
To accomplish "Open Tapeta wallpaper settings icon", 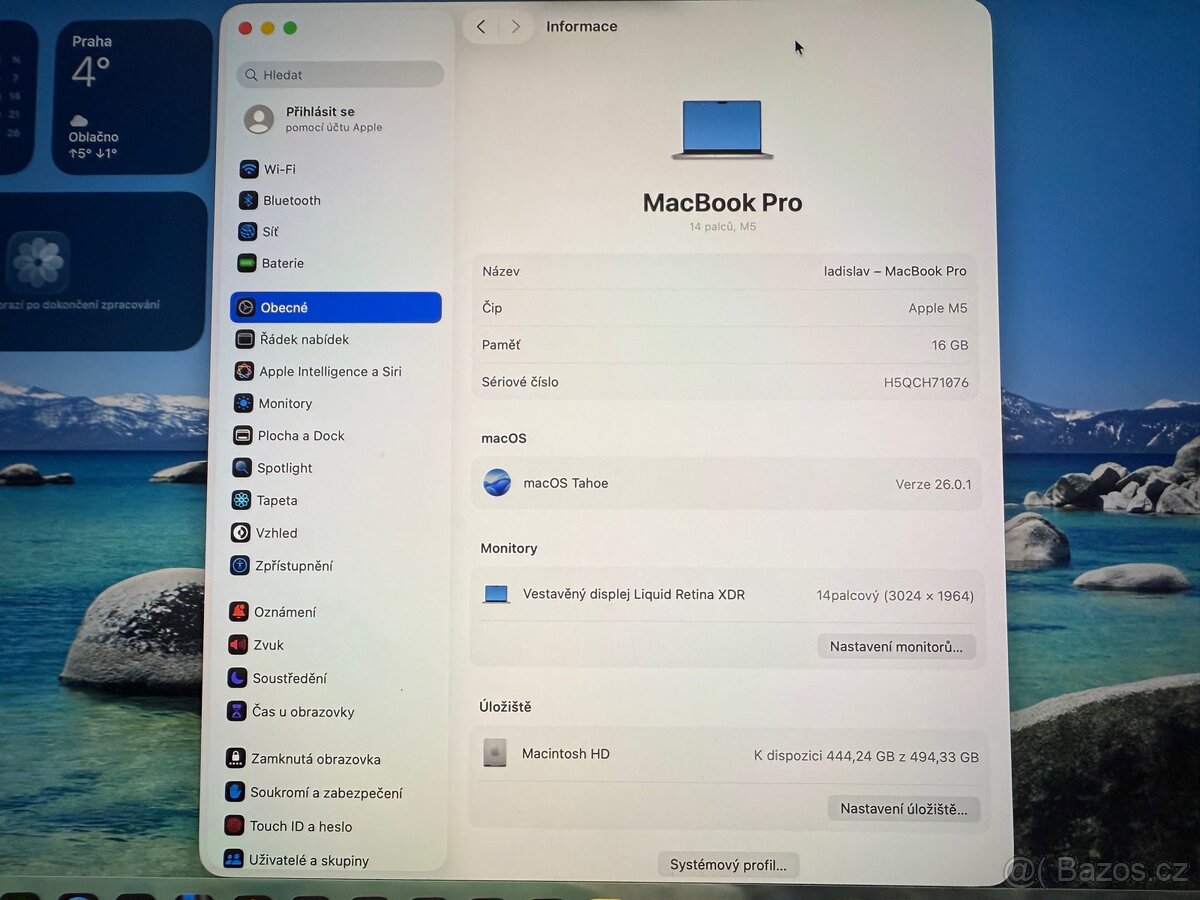I will 242,500.
